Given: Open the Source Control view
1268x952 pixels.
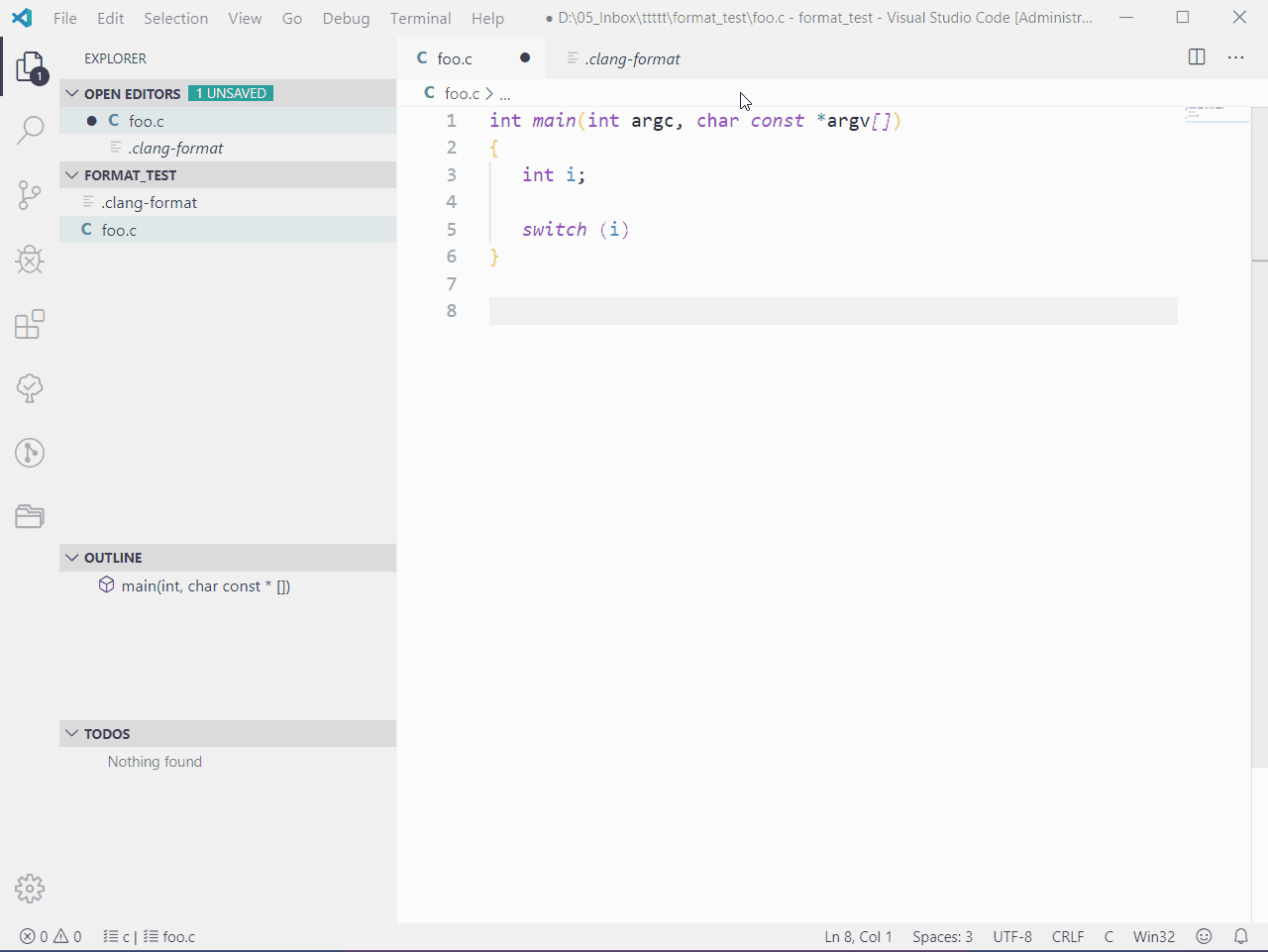Looking at the screenshot, I should coord(30,194).
